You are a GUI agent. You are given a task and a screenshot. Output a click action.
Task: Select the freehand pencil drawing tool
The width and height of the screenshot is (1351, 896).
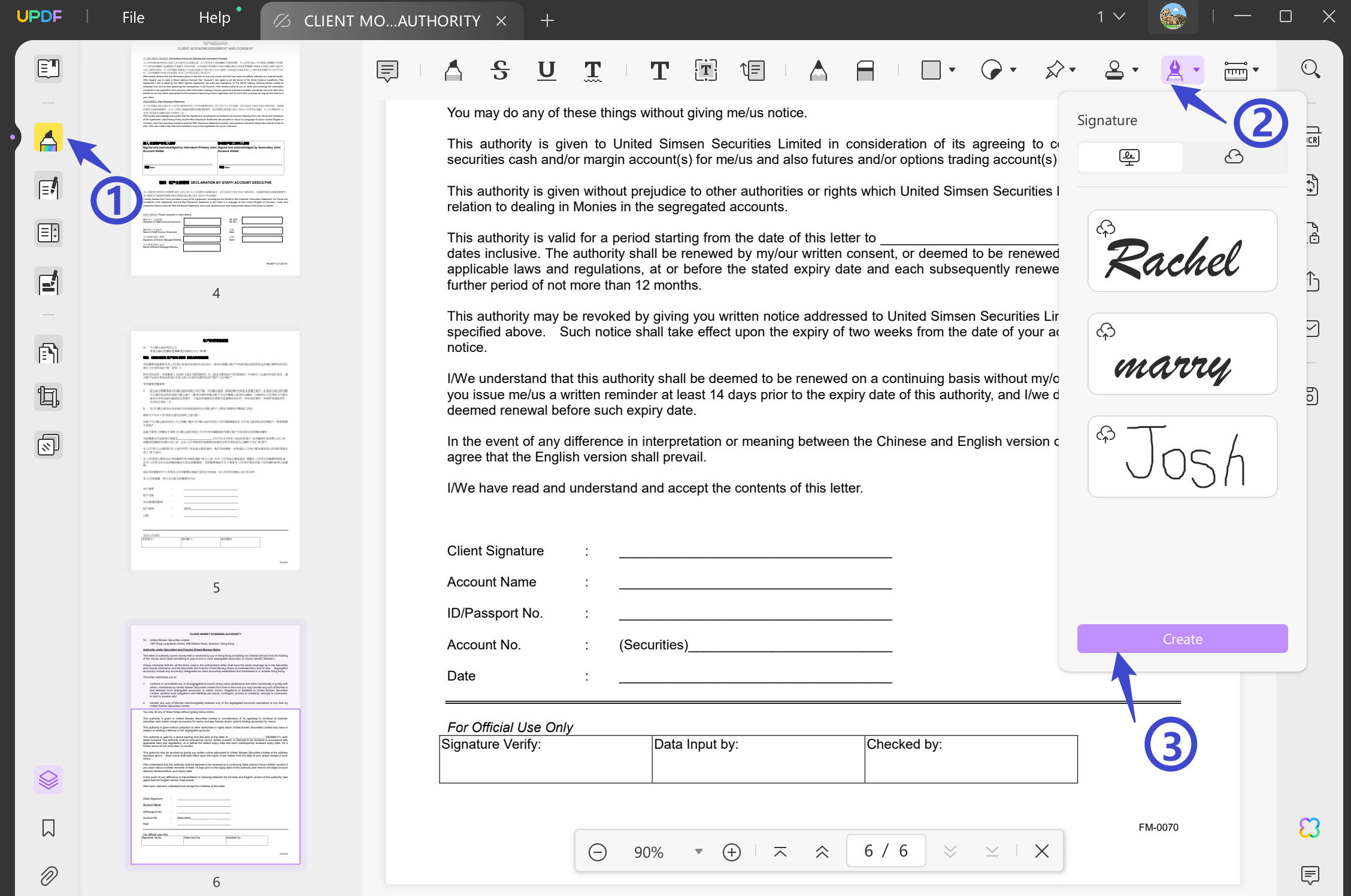coord(819,71)
